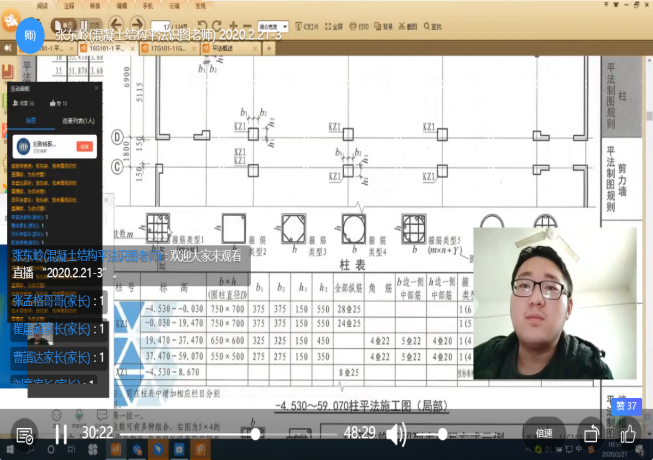
Task: Pause the video playback
Action: (x=60, y=434)
